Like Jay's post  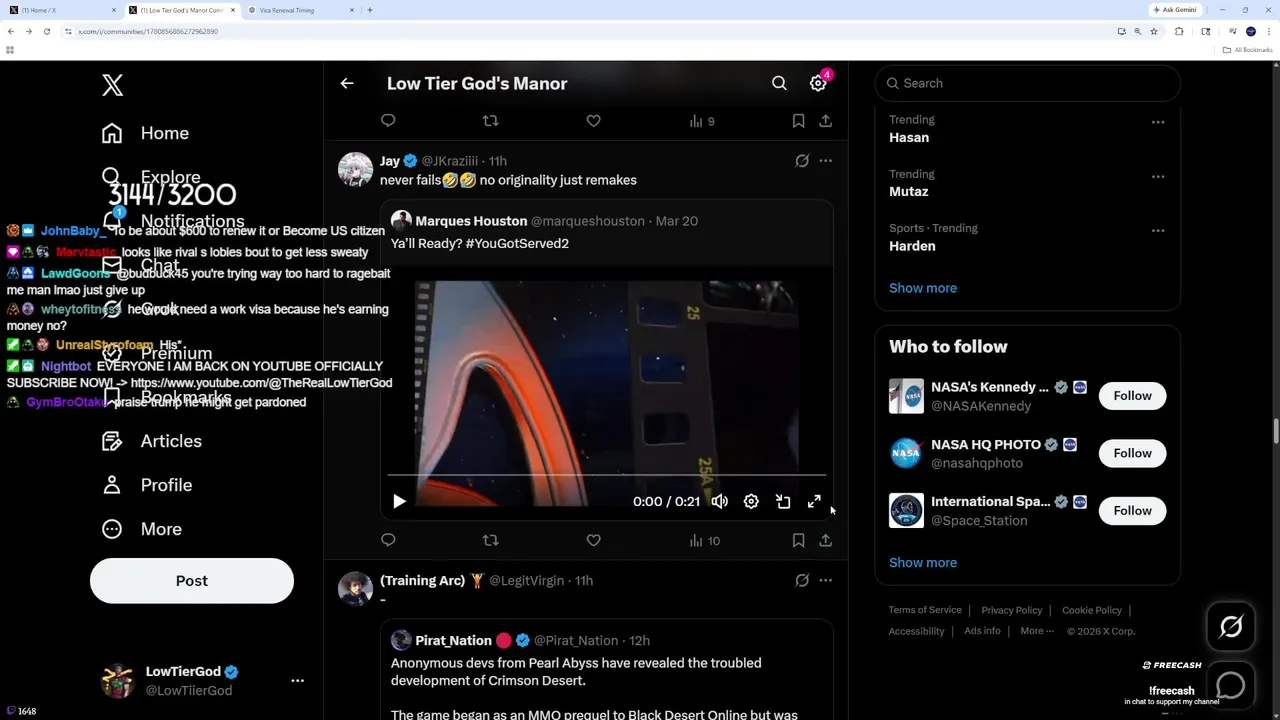pyautogui.click(x=593, y=540)
